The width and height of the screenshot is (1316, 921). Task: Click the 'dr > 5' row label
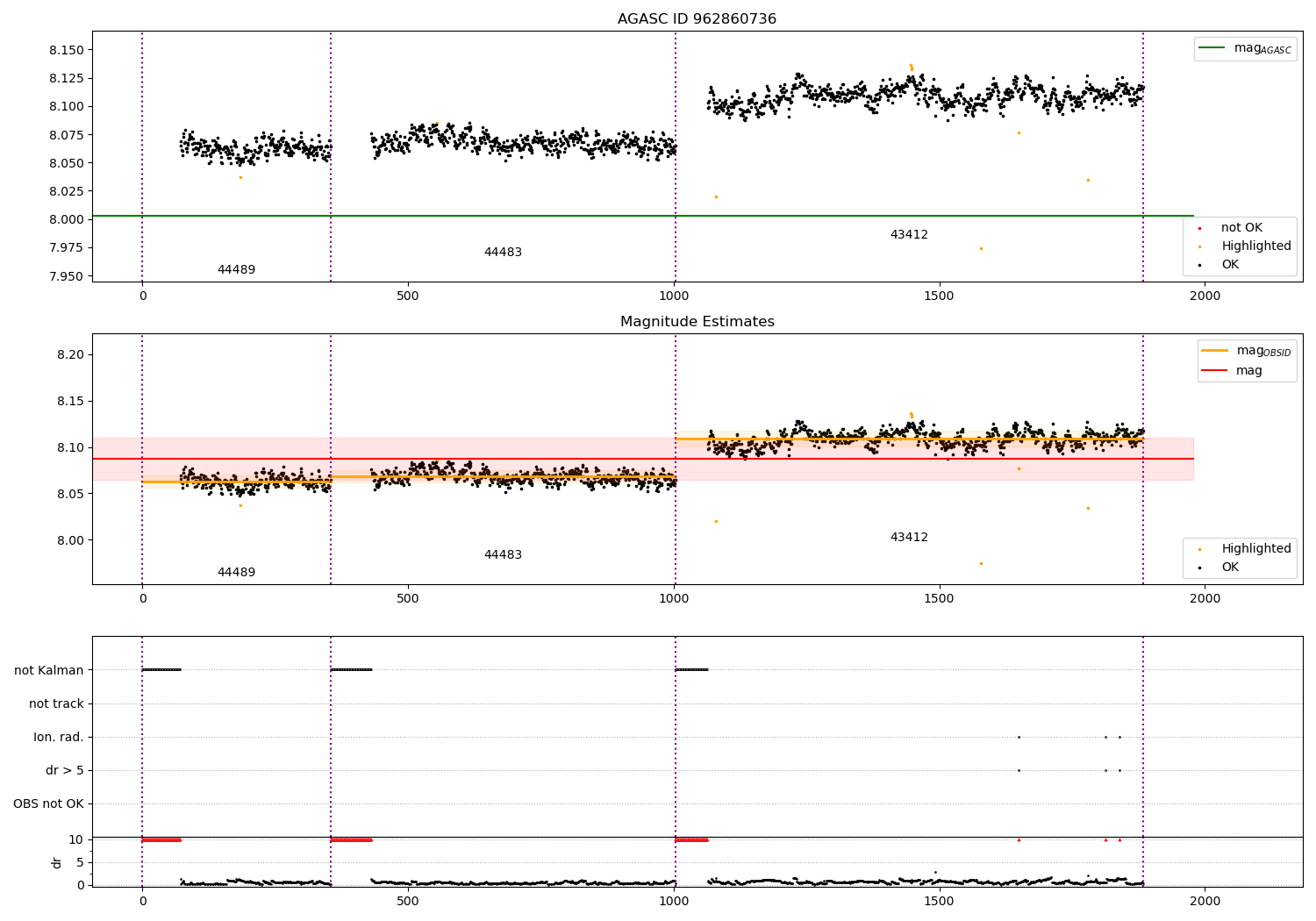65,770
